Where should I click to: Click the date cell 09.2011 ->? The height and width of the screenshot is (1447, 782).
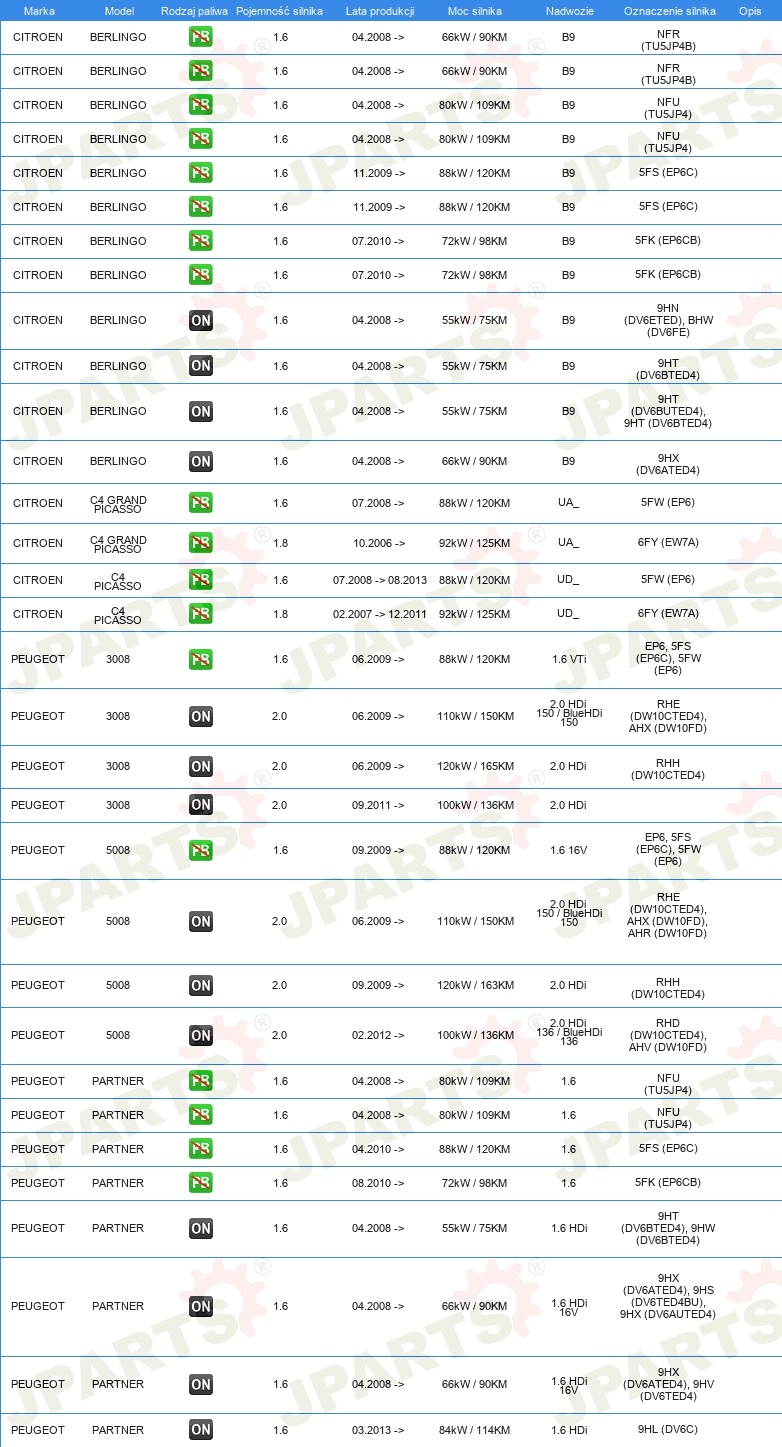tap(379, 806)
